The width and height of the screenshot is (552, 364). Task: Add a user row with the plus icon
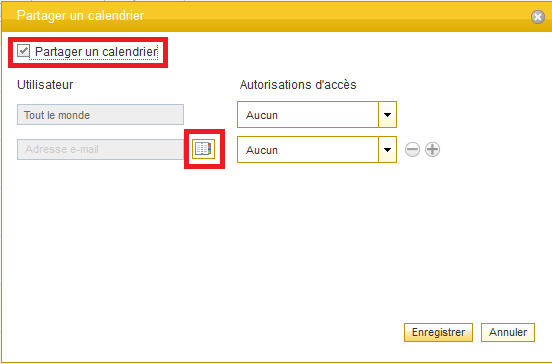click(x=432, y=150)
